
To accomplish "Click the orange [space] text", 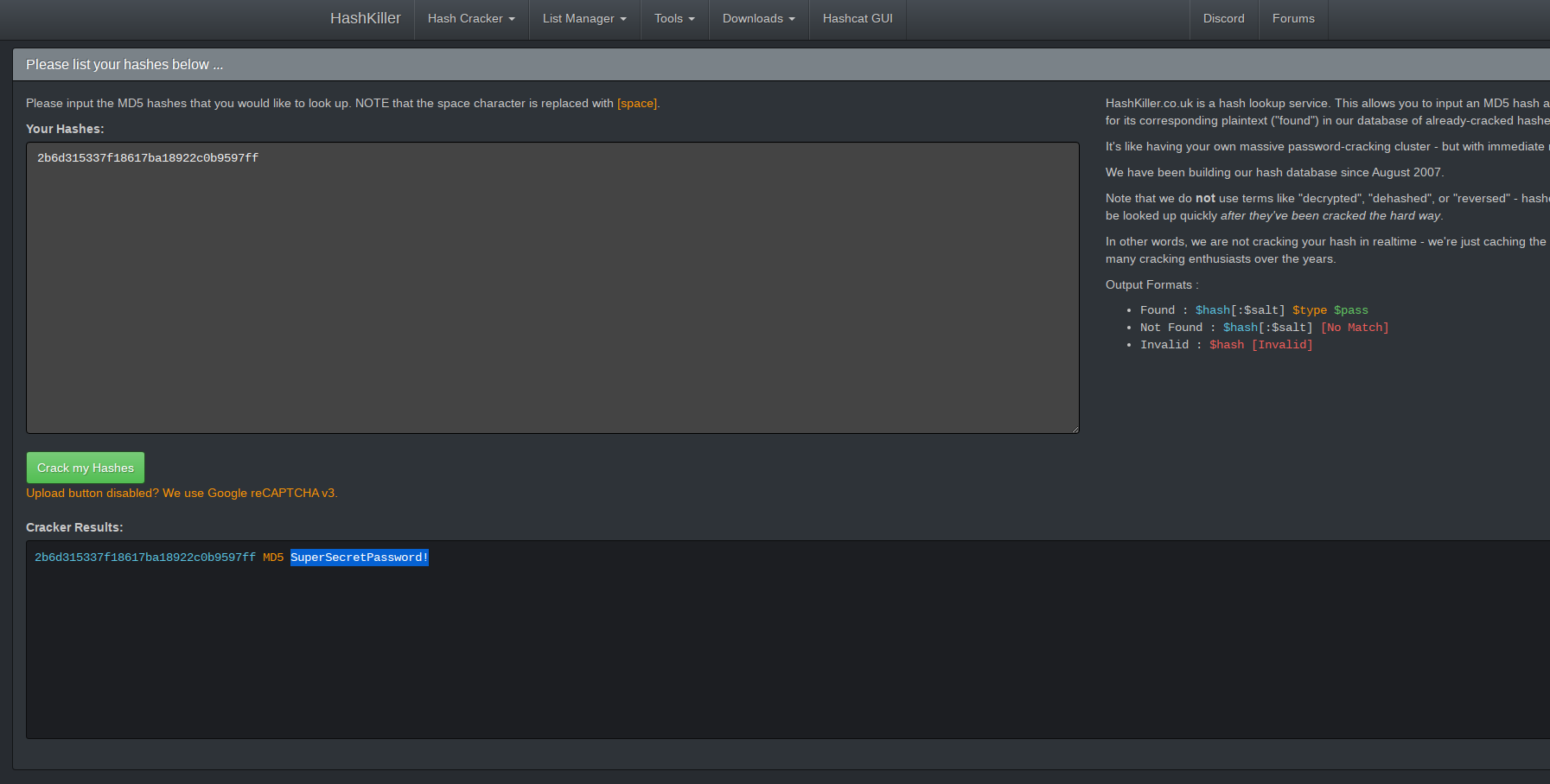I will coord(637,103).
